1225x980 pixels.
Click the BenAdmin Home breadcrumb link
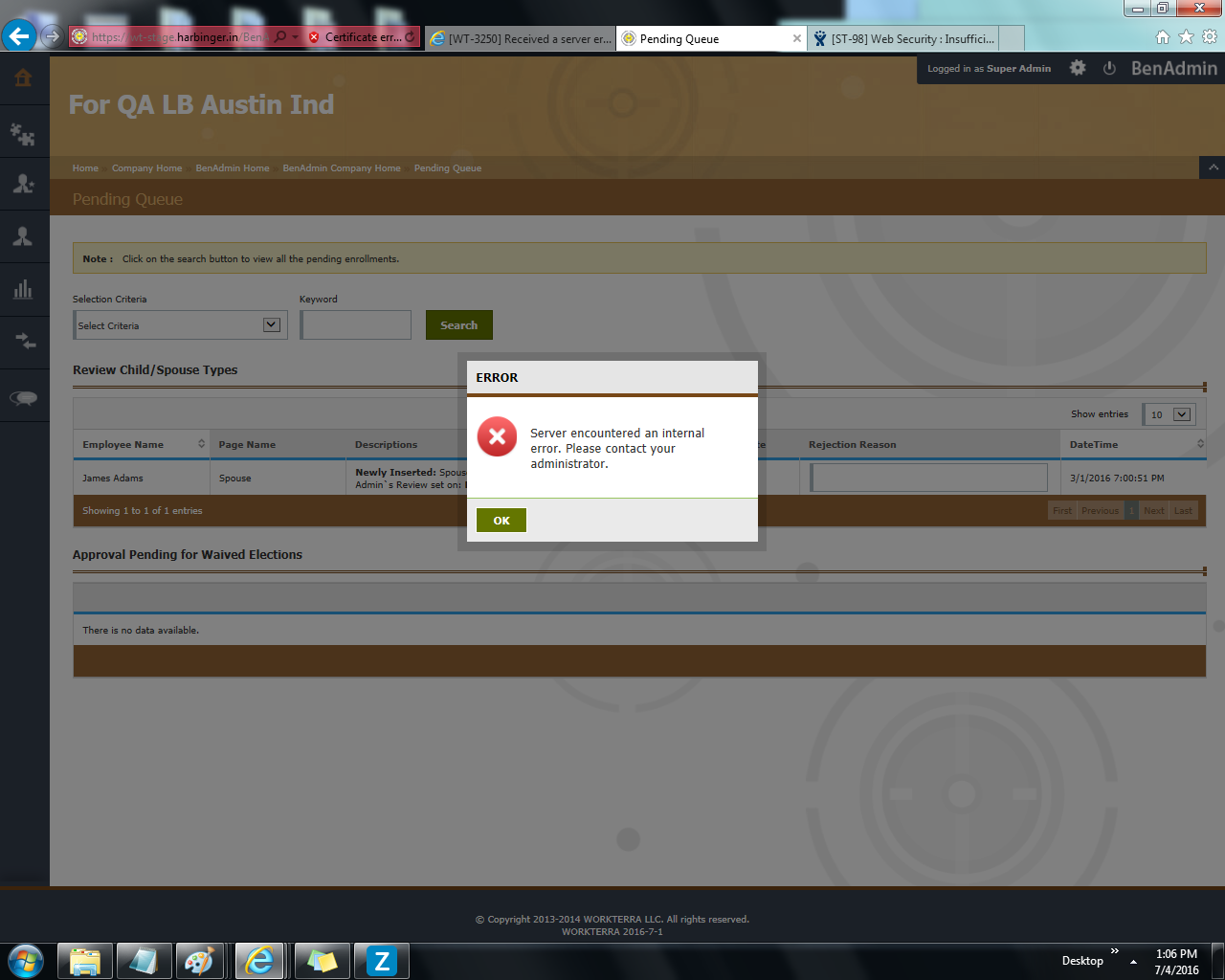click(x=233, y=167)
